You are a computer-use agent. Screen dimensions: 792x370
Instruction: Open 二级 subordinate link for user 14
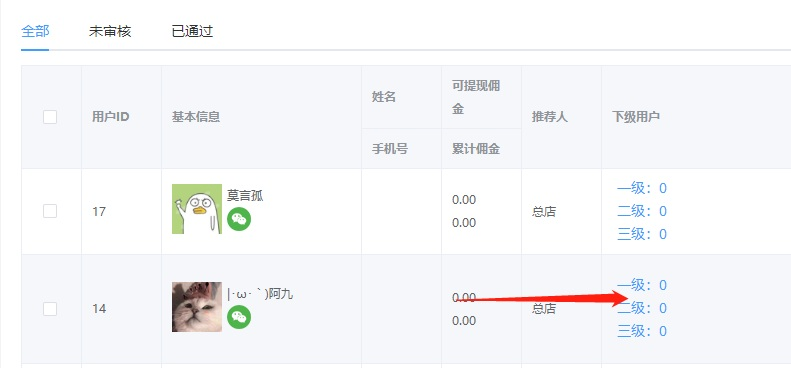(x=641, y=308)
